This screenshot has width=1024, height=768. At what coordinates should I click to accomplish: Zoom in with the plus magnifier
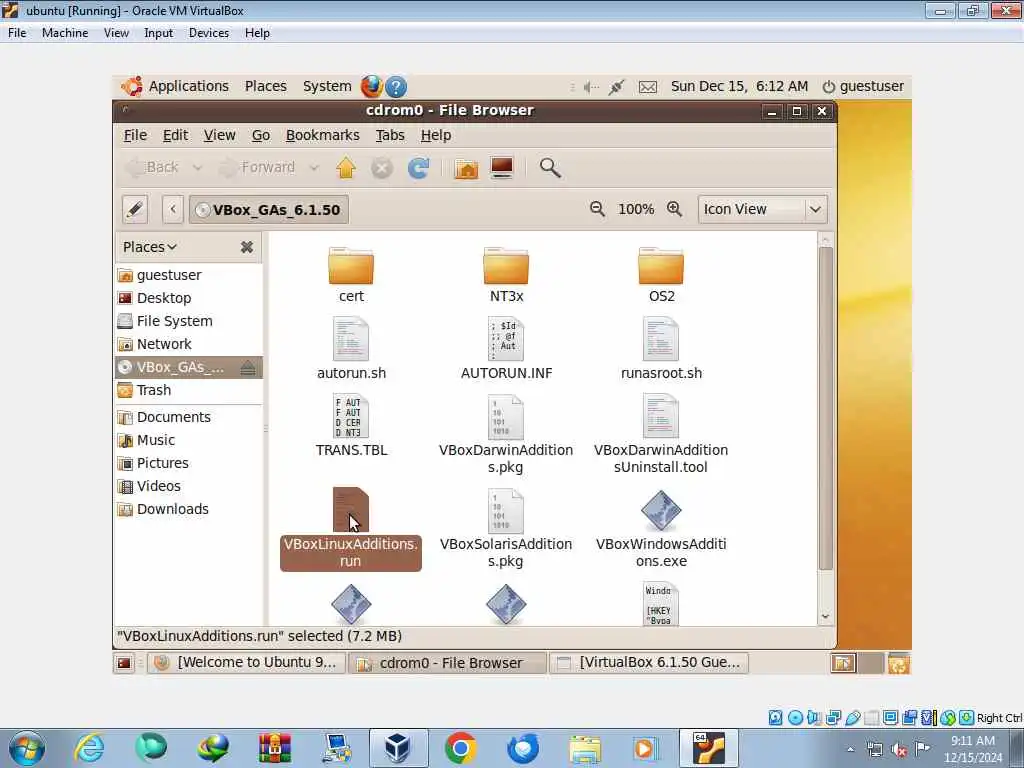click(674, 209)
